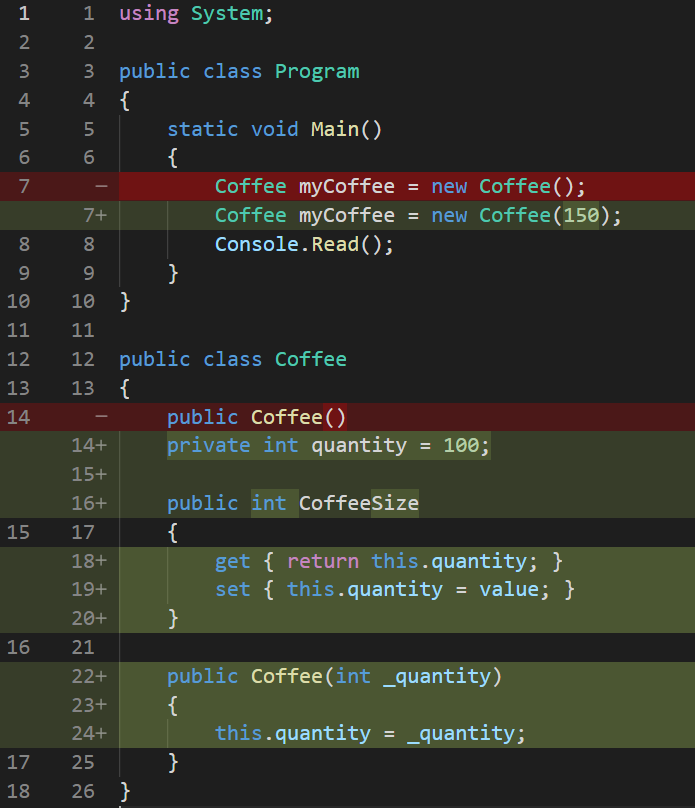Click added line number 22+ in gutter
Viewport: 695px width, 808px height.
coord(89,677)
